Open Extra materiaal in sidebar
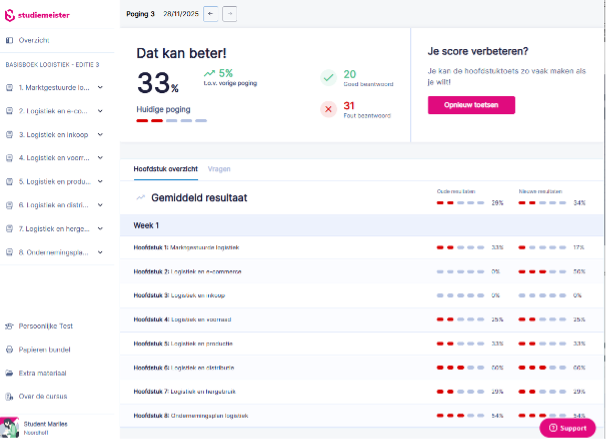Viewport: 606px width, 440px height. [42, 373]
